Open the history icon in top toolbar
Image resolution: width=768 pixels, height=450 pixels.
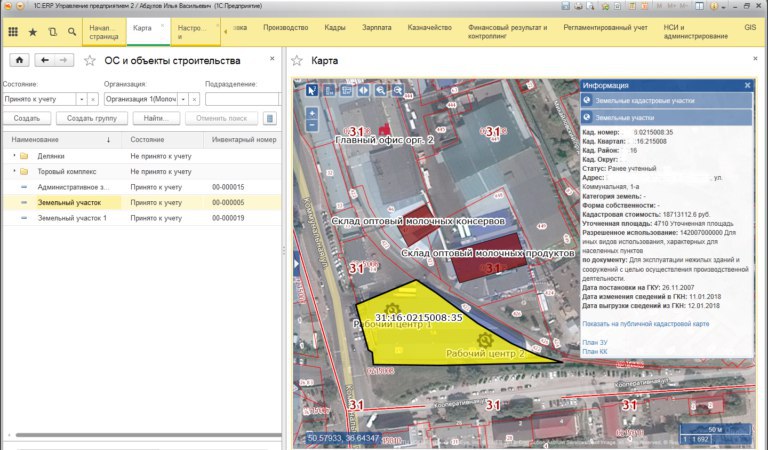pos(52,32)
